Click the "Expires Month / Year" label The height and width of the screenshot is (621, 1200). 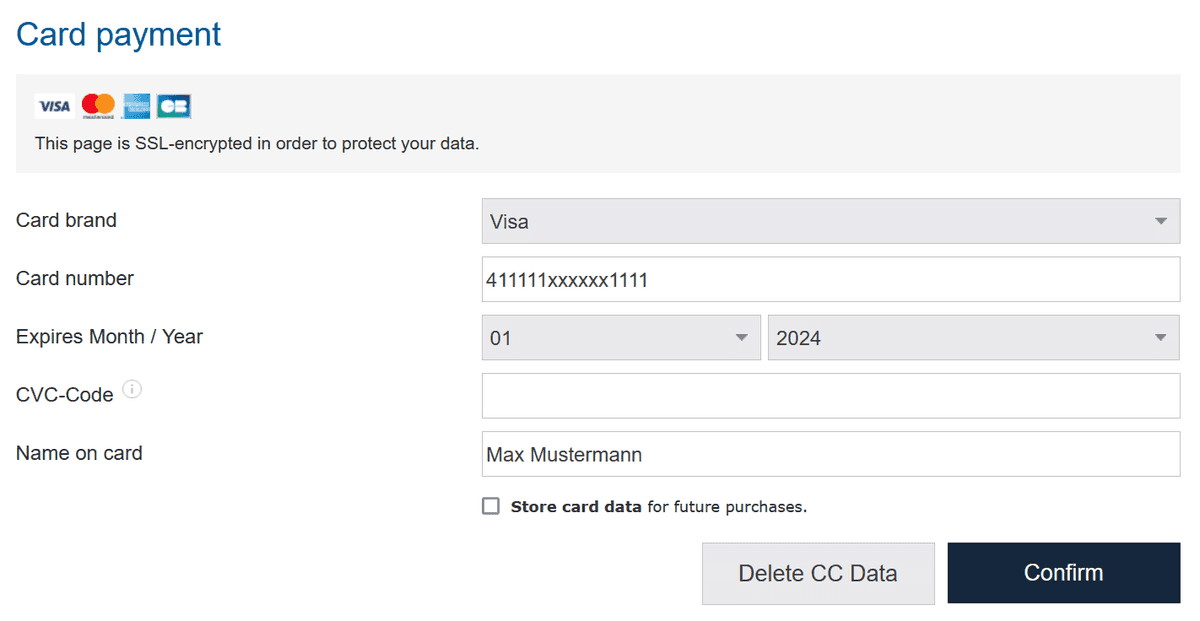click(x=109, y=337)
